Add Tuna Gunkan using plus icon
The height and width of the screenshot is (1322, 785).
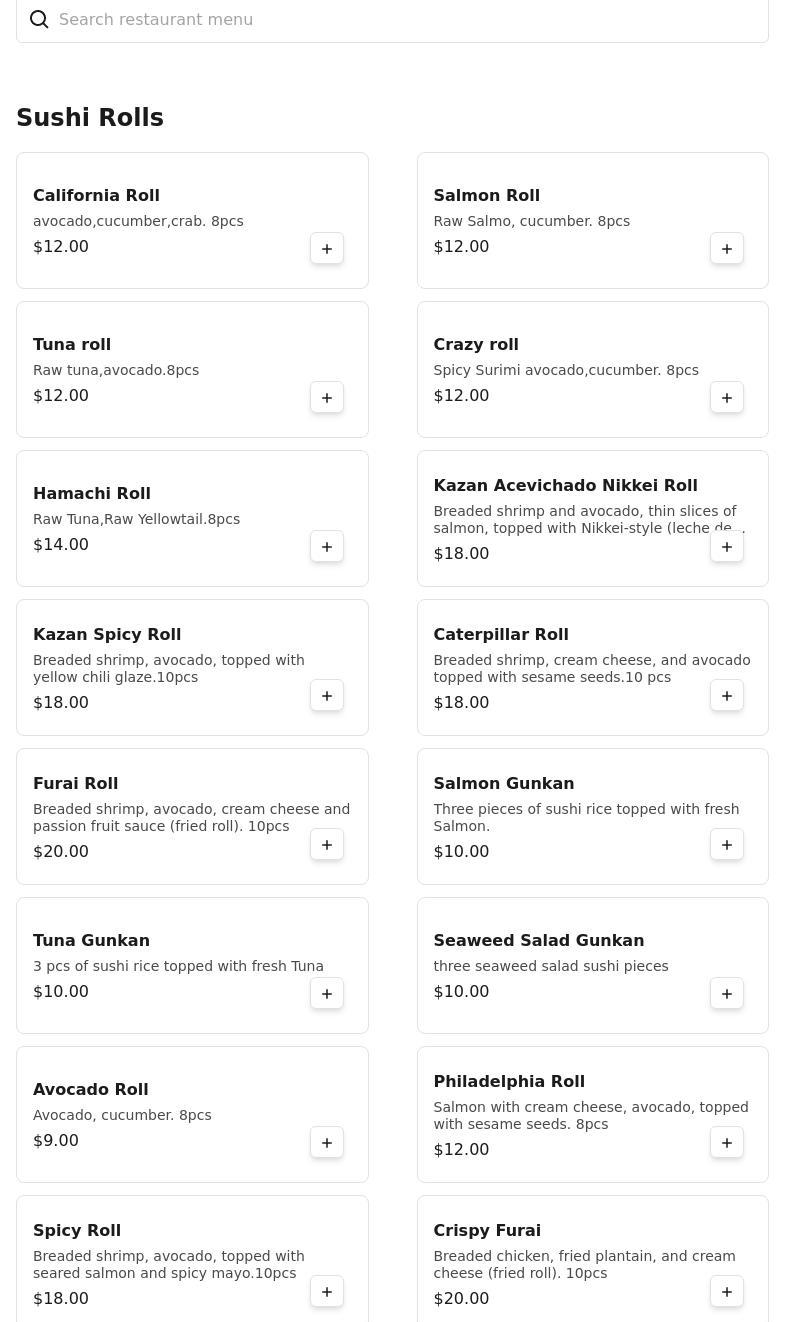[x=327, y=994]
